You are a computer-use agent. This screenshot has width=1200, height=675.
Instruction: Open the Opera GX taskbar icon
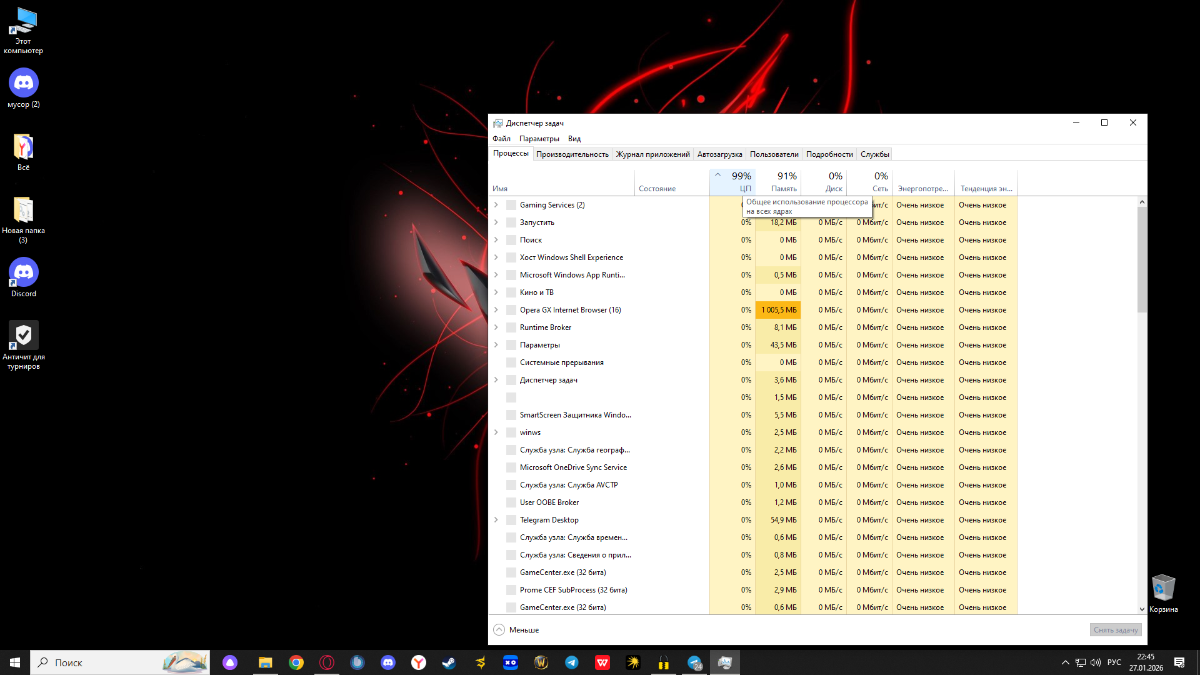click(x=327, y=662)
